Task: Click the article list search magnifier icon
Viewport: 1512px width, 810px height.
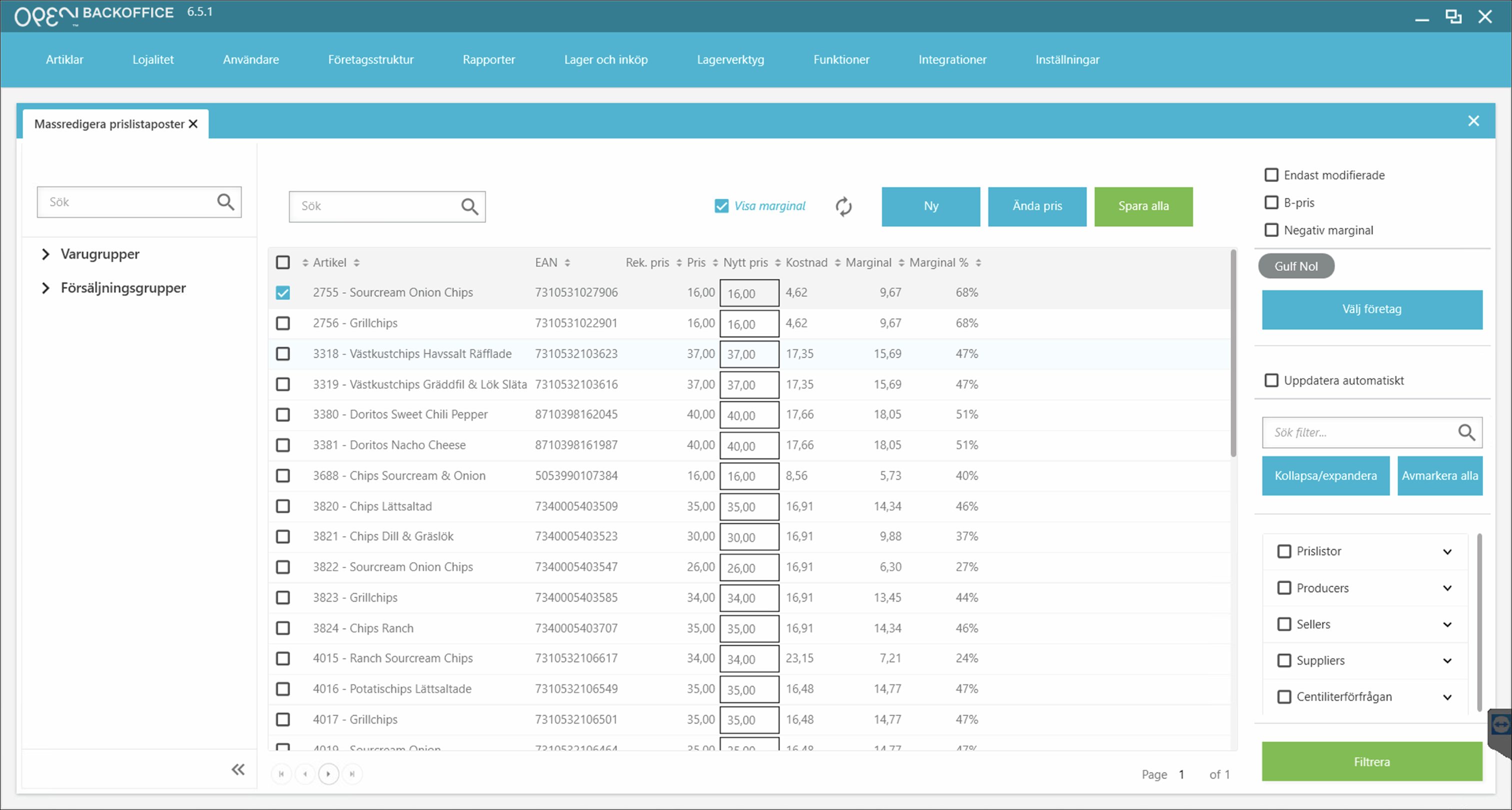Action: pyautogui.click(x=469, y=206)
